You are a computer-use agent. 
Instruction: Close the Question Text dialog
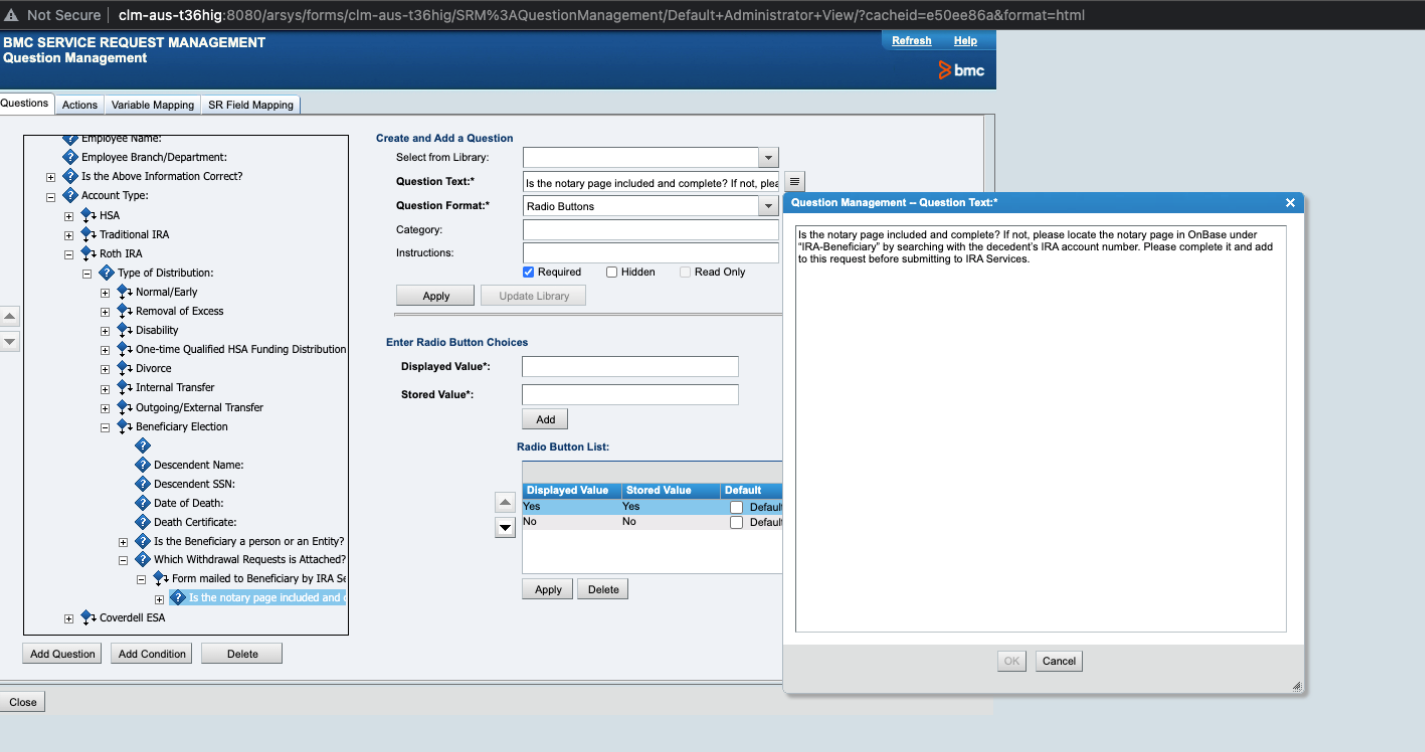(x=1290, y=202)
